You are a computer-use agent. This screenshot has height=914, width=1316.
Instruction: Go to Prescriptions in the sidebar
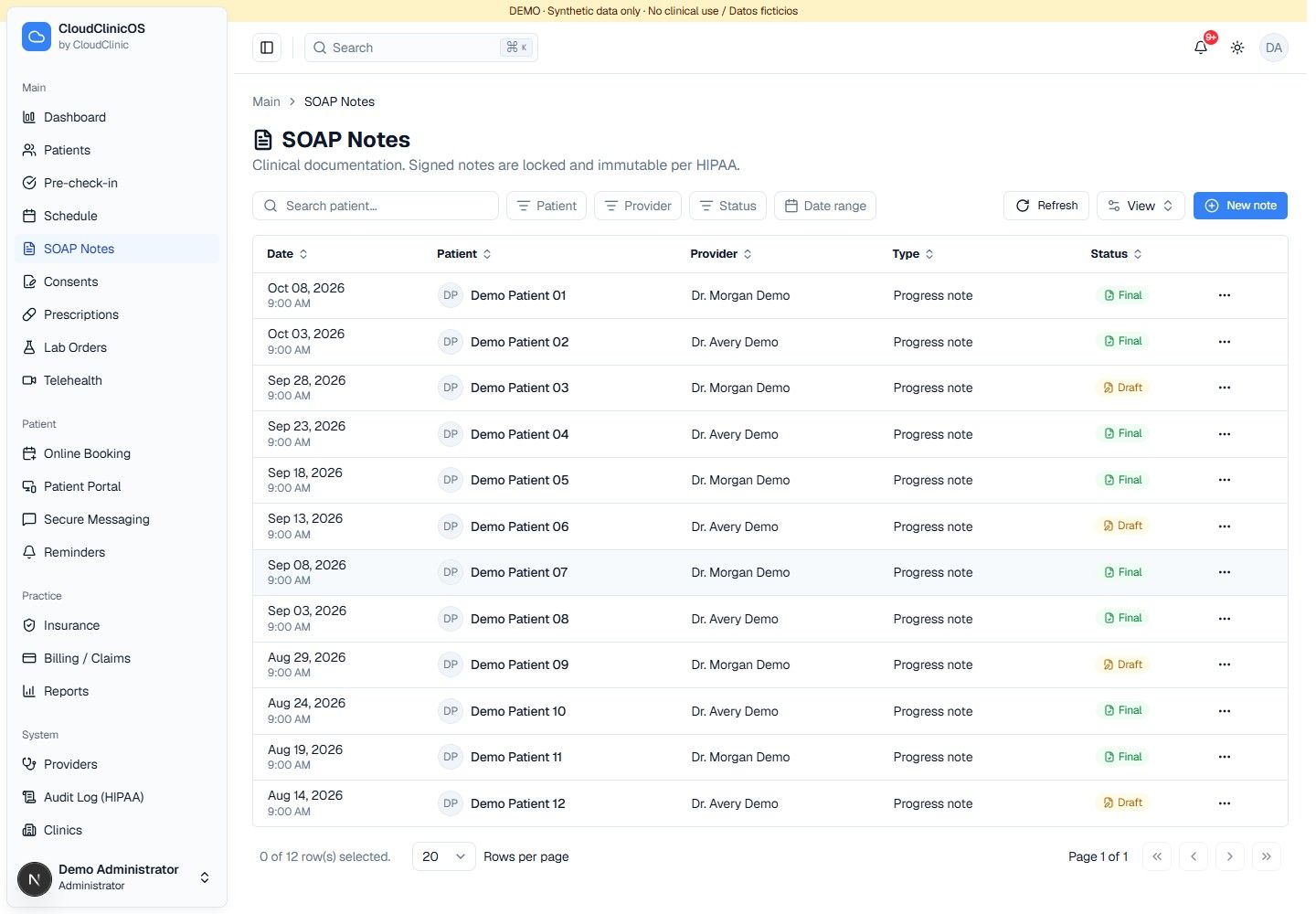coord(117,314)
